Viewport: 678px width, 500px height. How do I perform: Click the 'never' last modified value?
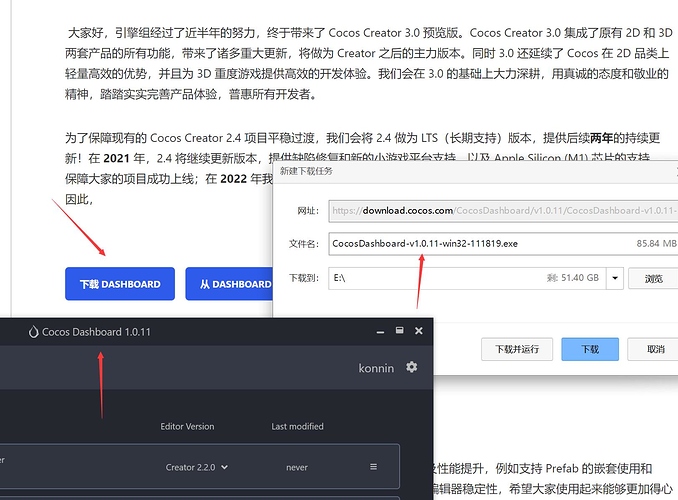(297, 468)
